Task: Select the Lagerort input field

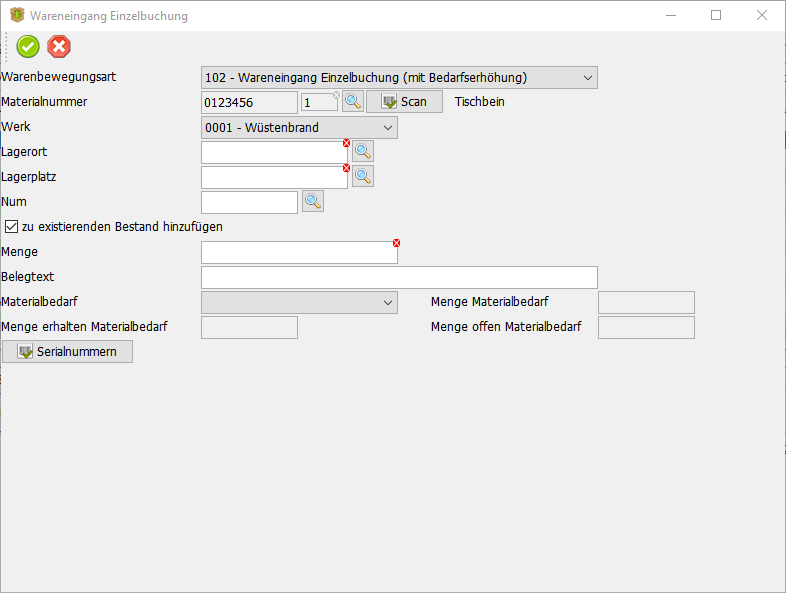Action: 273,152
